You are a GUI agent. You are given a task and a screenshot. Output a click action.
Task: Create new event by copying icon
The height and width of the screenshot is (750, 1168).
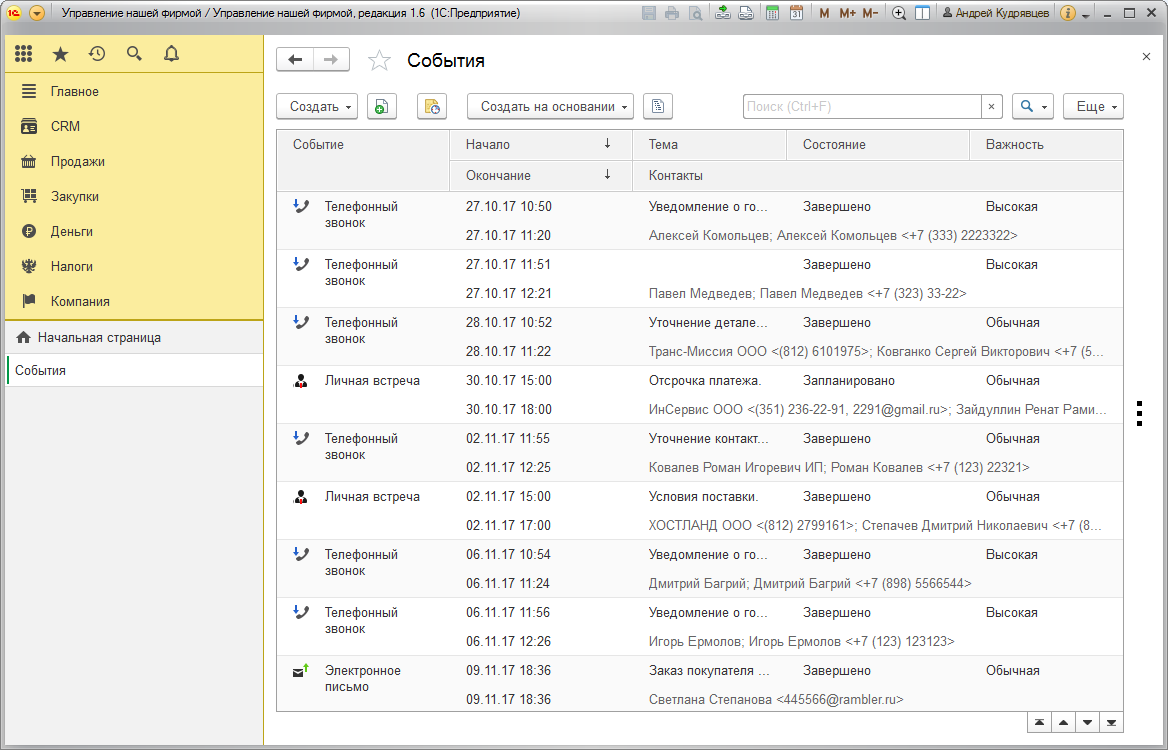pos(381,107)
